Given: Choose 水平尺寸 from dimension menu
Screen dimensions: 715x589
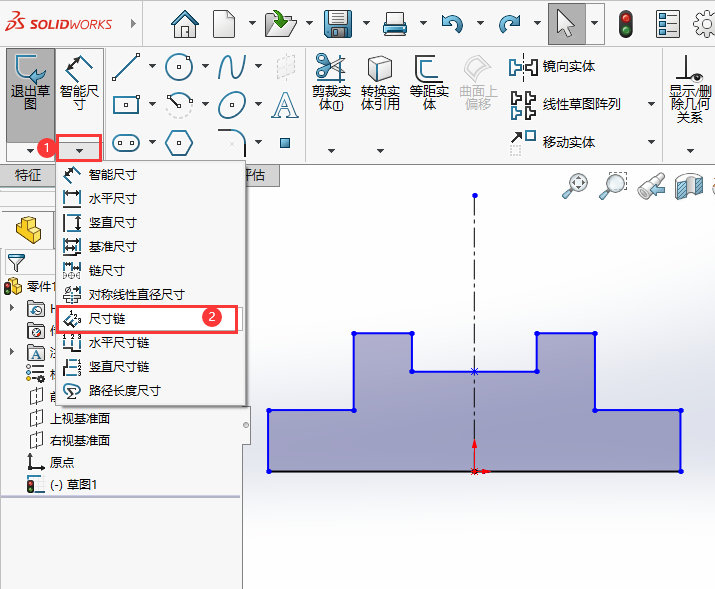Looking at the screenshot, I should 150,198.
